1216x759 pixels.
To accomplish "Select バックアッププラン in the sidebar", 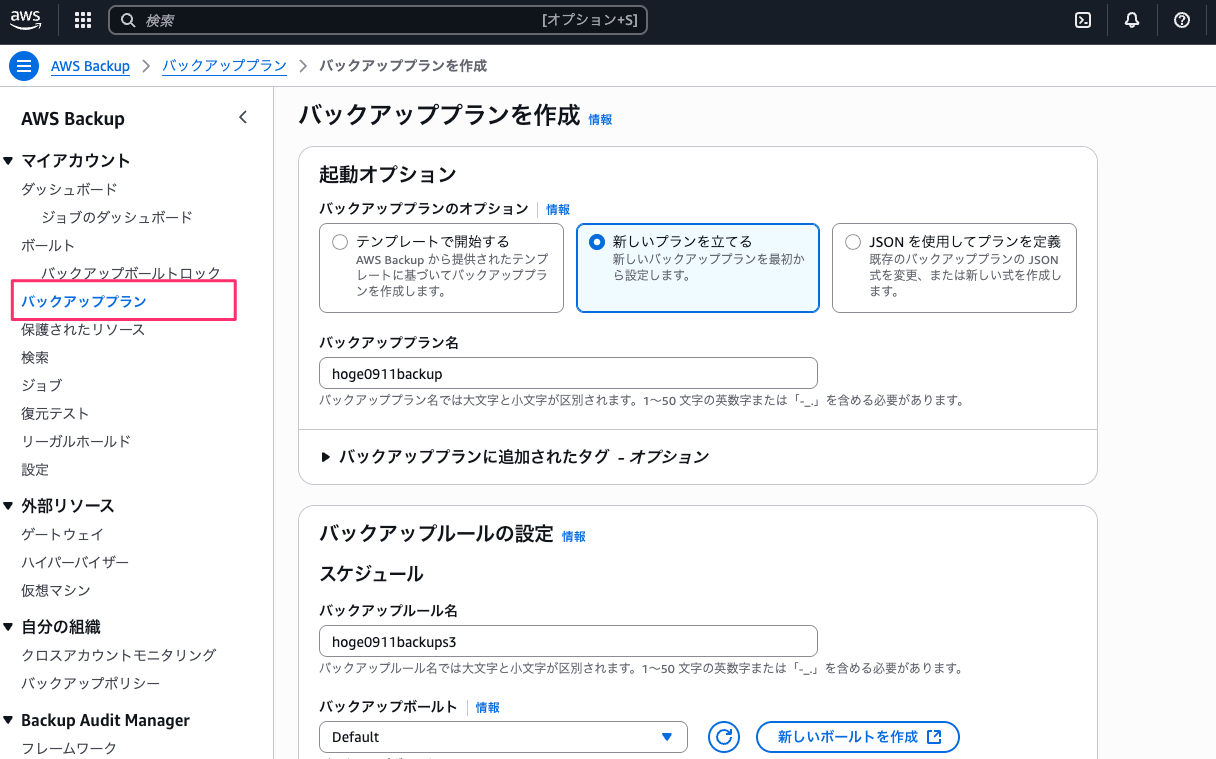I will pyautogui.click(x=84, y=301).
